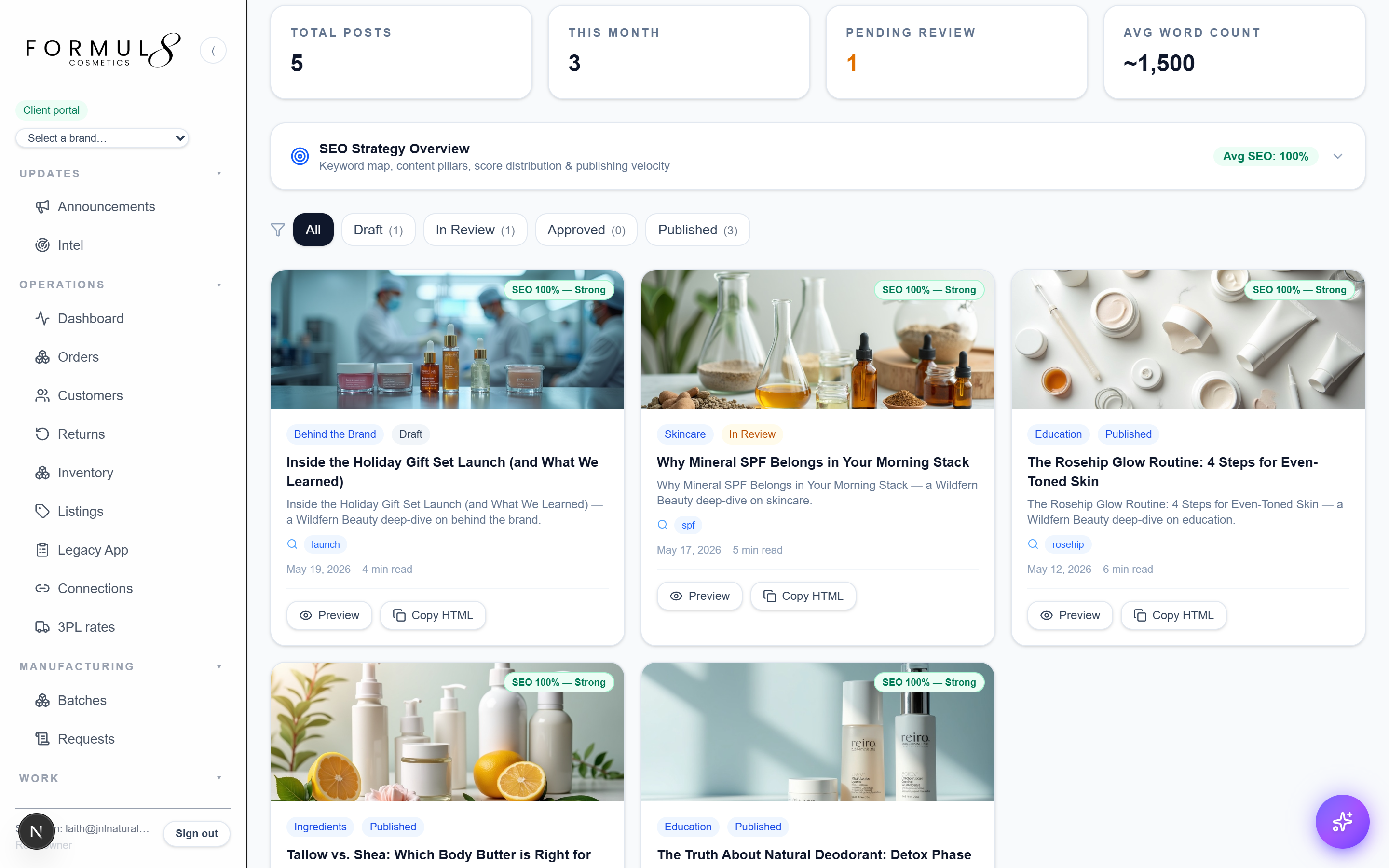The image size is (1389, 868).
Task: Show Published (3) posts
Action: coord(697,230)
